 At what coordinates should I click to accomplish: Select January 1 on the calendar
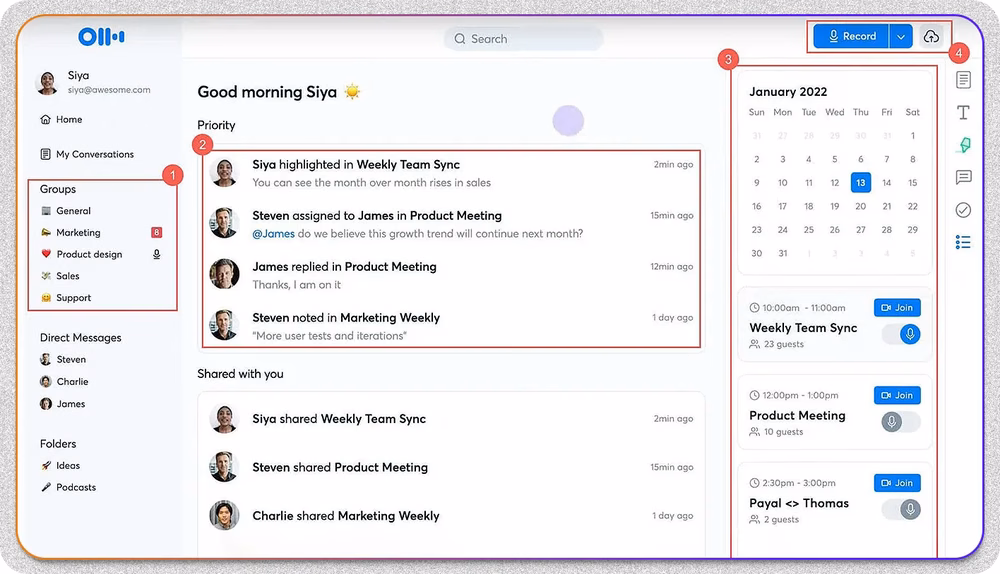(913, 136)
